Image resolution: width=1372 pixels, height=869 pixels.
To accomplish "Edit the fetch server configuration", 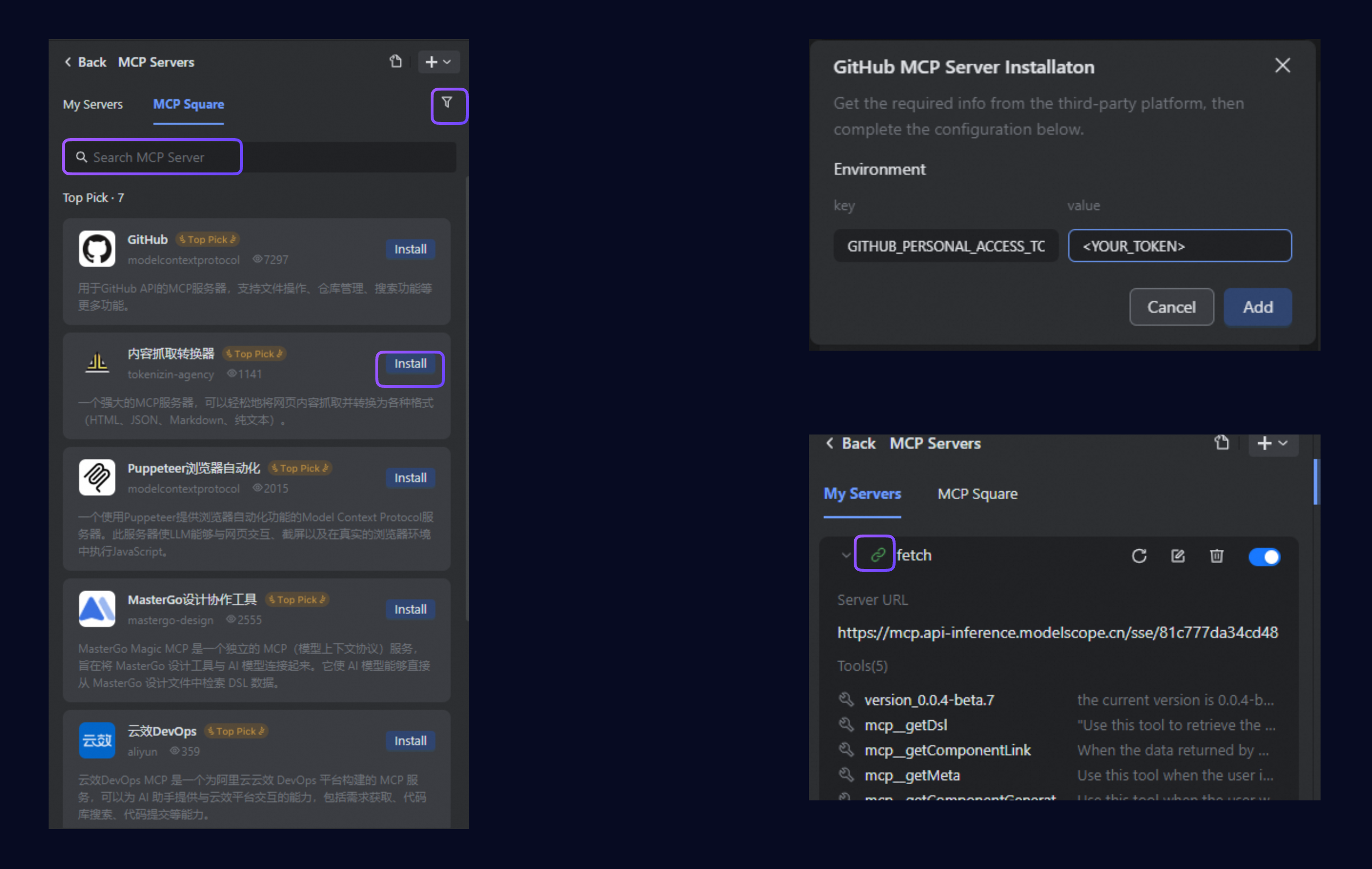I will tap(1178, 556).
